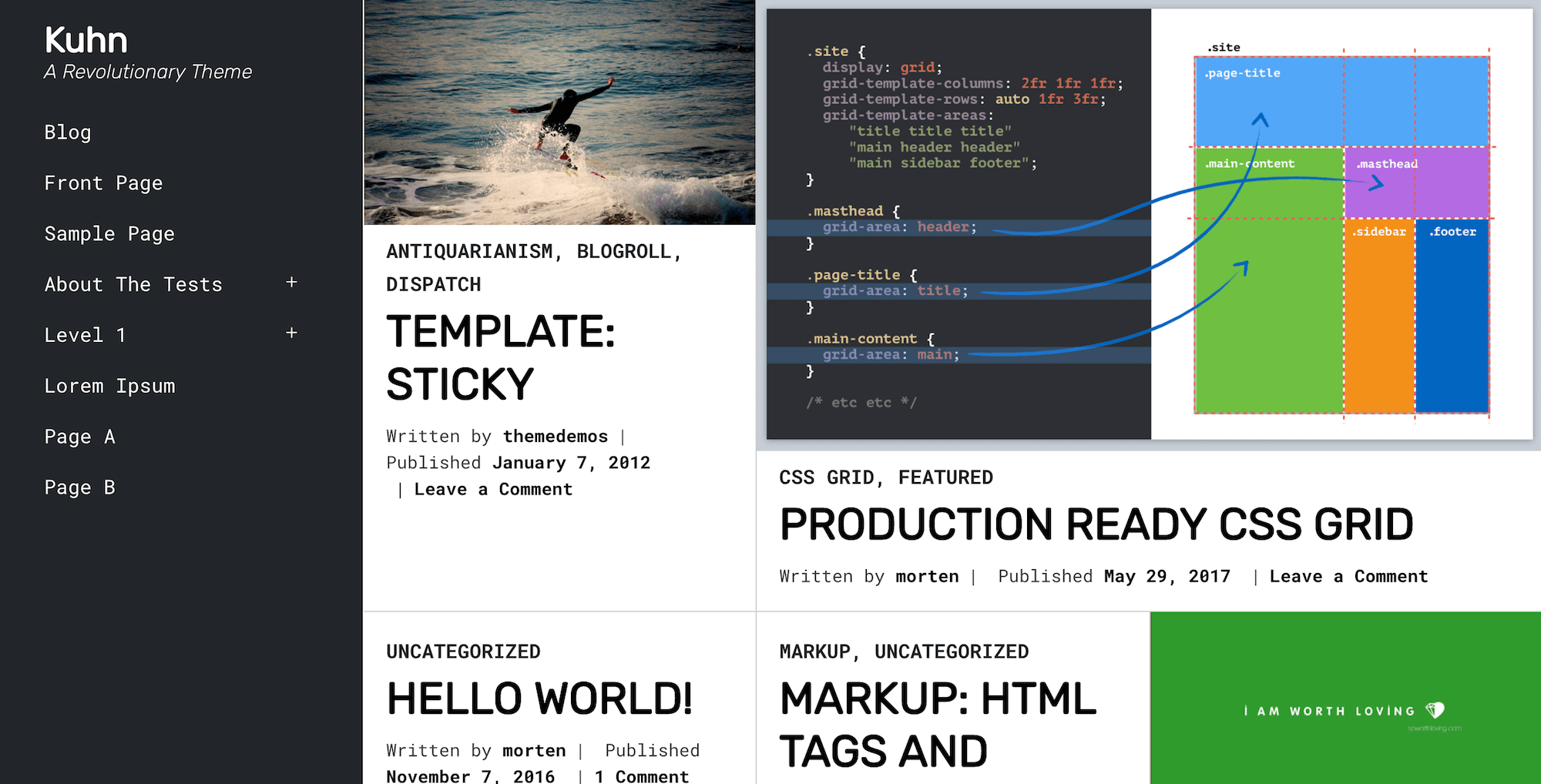1541x784 pixels.
Task: Click the Kuhn site title
Action: tap(86, 39)
